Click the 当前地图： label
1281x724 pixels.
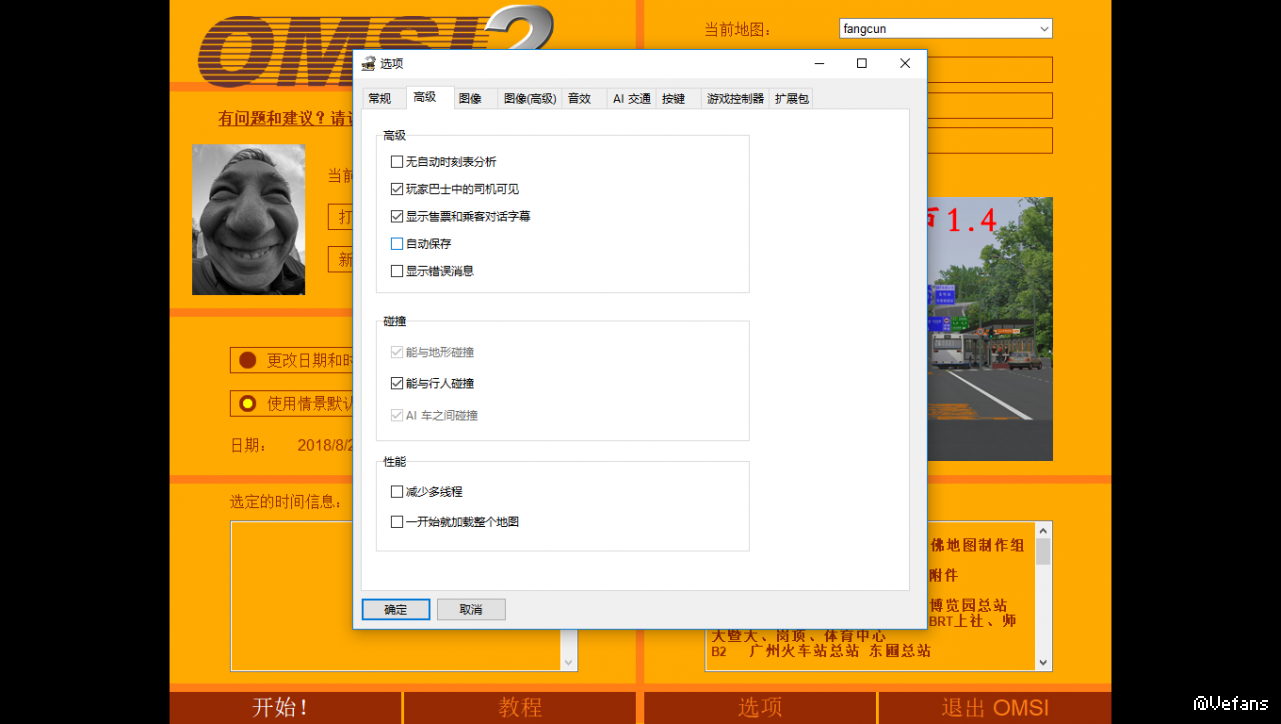tap(739, 30)
